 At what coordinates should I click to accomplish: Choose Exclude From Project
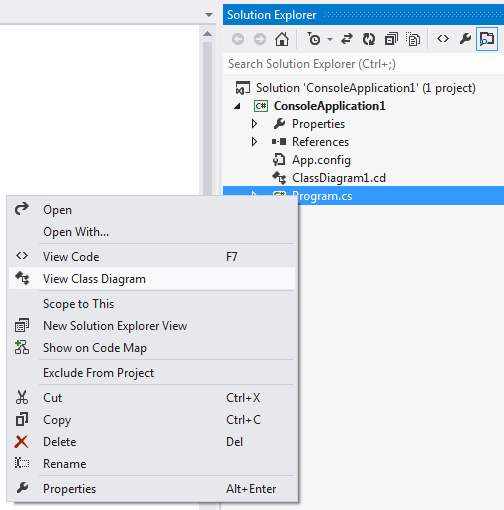coord(152,373)
